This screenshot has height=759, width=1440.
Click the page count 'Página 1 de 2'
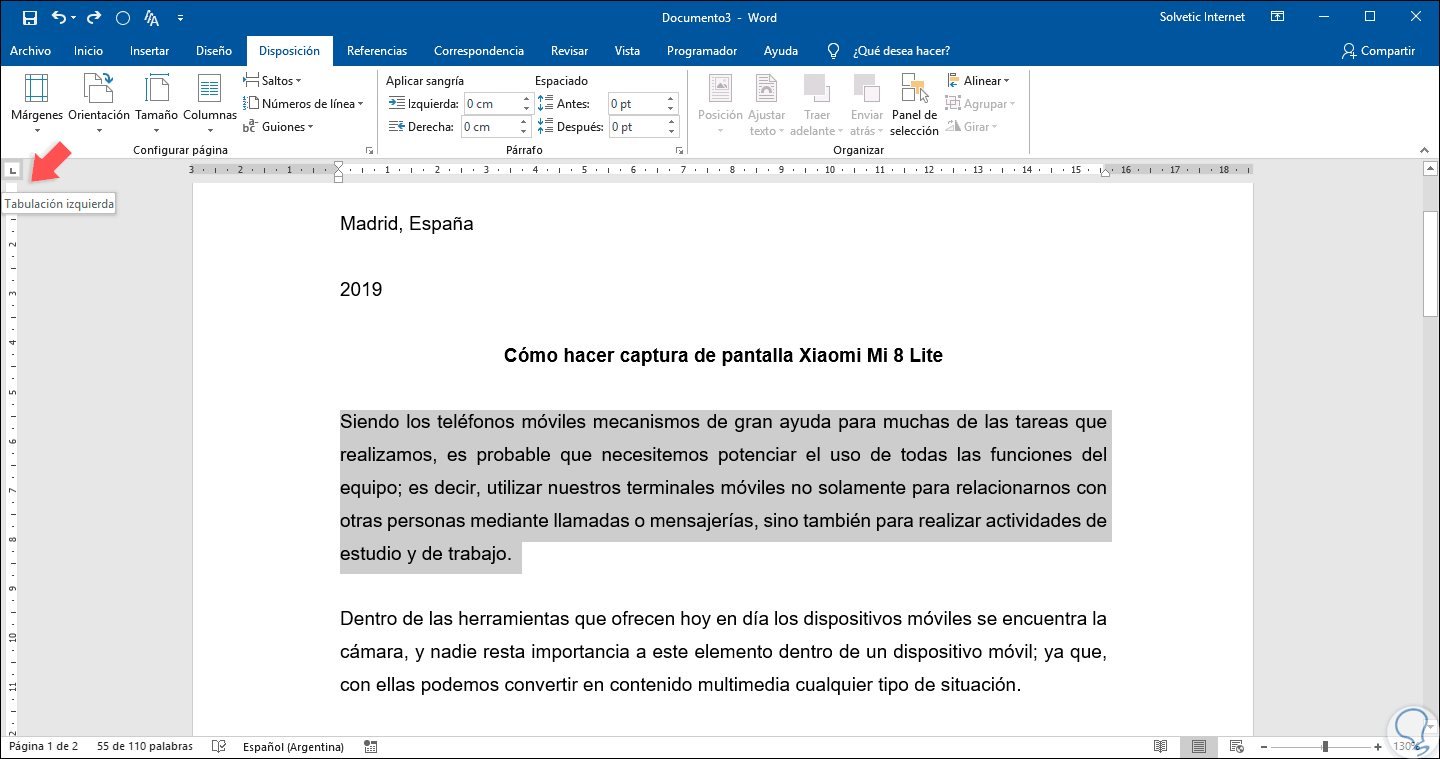coord(44,747)
